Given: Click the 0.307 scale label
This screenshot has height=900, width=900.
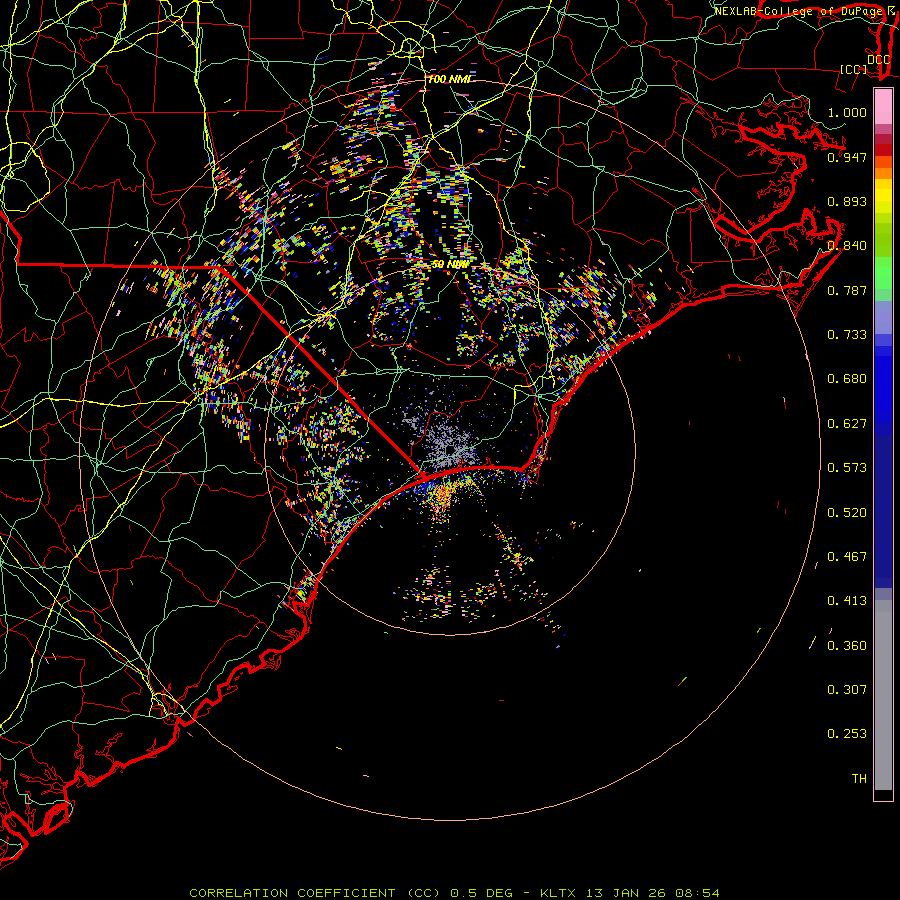Looking at the screenshot, I should pyautogui.click(x=847, y=690).
